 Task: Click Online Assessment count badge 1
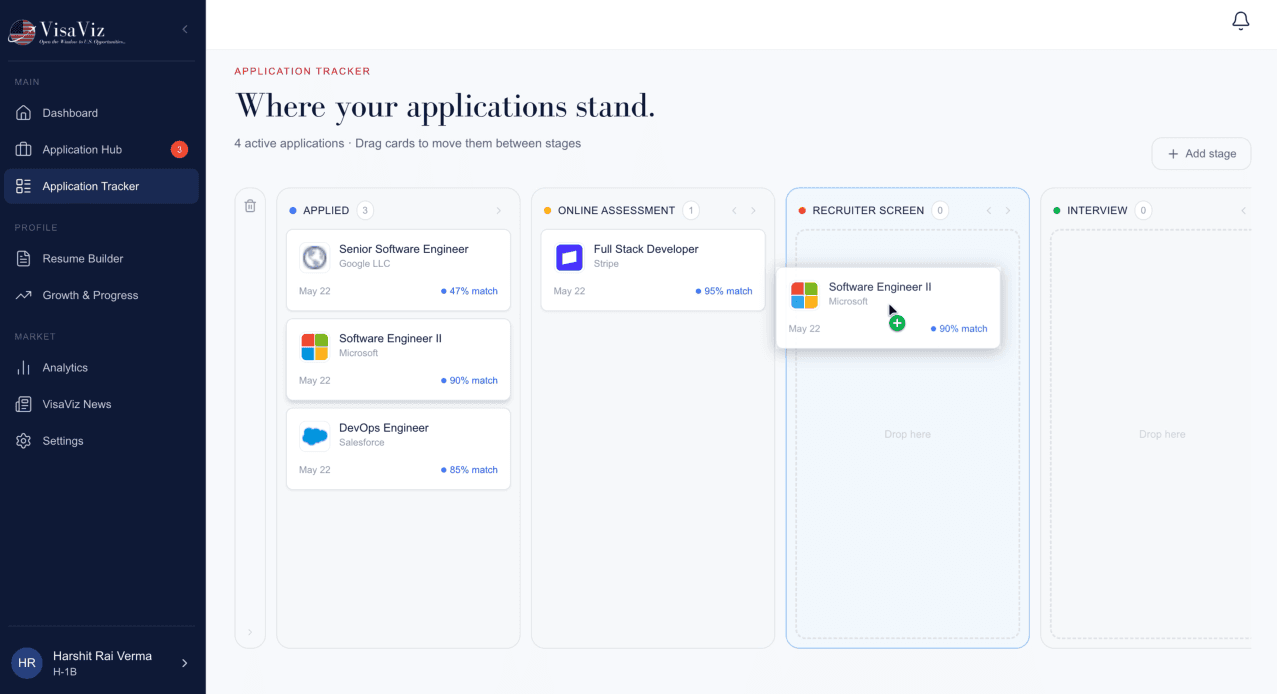tap(690, 211)
